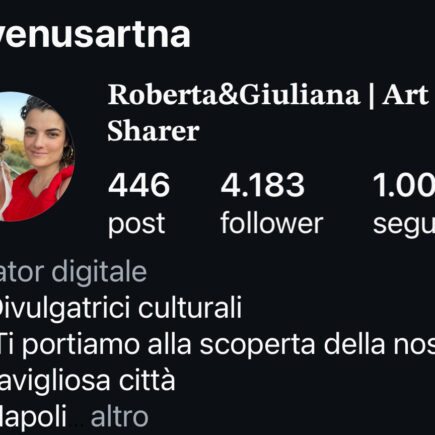Screen dimensions: 435x435
Task: Open the 4.183 follower list
Action: pos(263,184)
